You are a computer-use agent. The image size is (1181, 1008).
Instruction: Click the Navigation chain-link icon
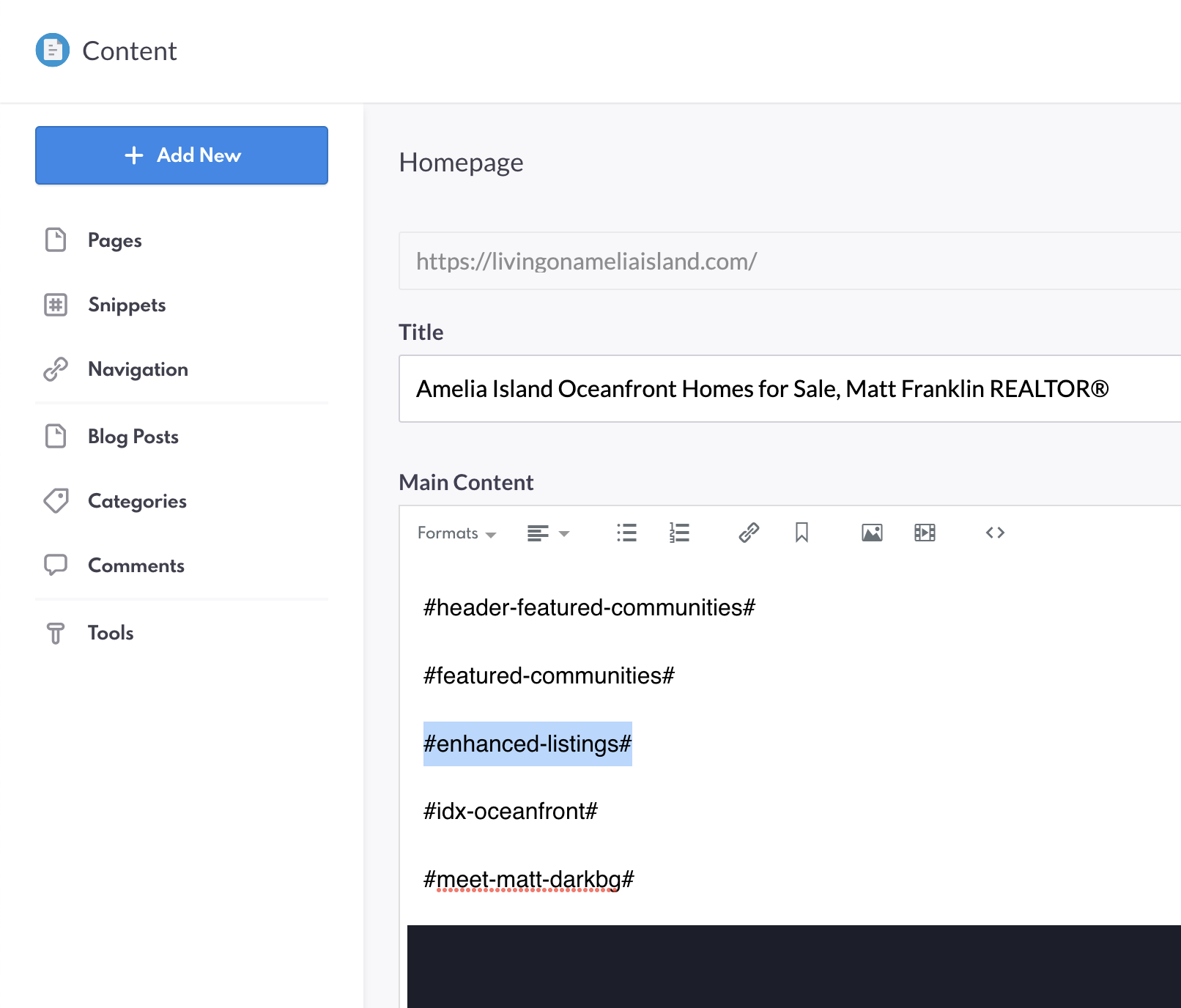pos(56,369)
